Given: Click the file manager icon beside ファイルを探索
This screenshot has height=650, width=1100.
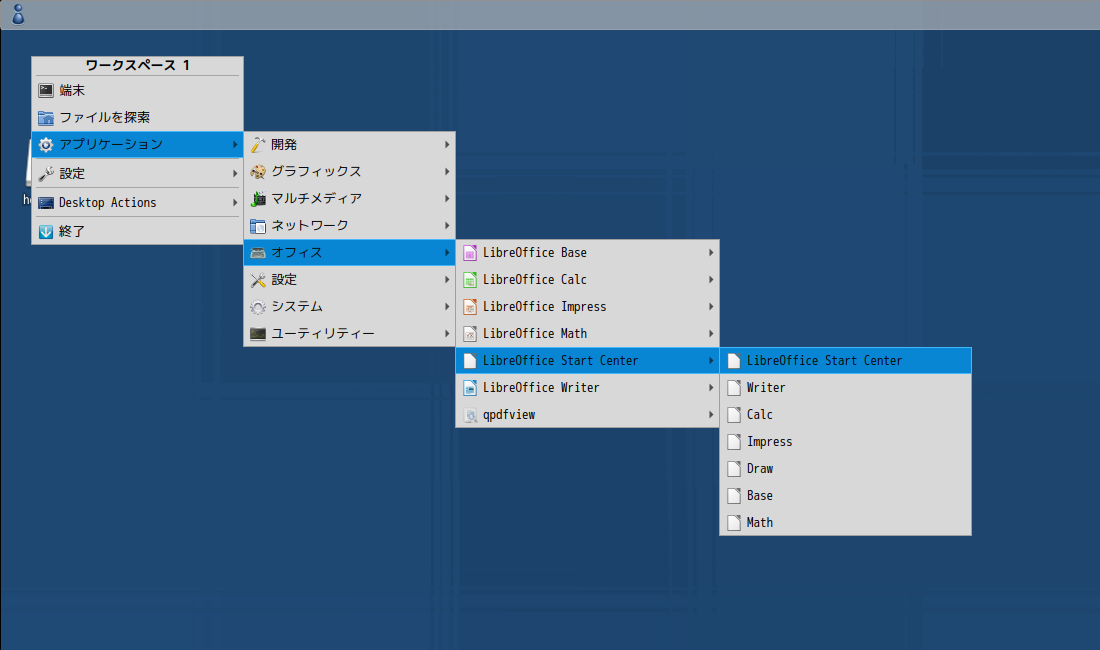Looking at the screenshot, I should click(46, 118).
